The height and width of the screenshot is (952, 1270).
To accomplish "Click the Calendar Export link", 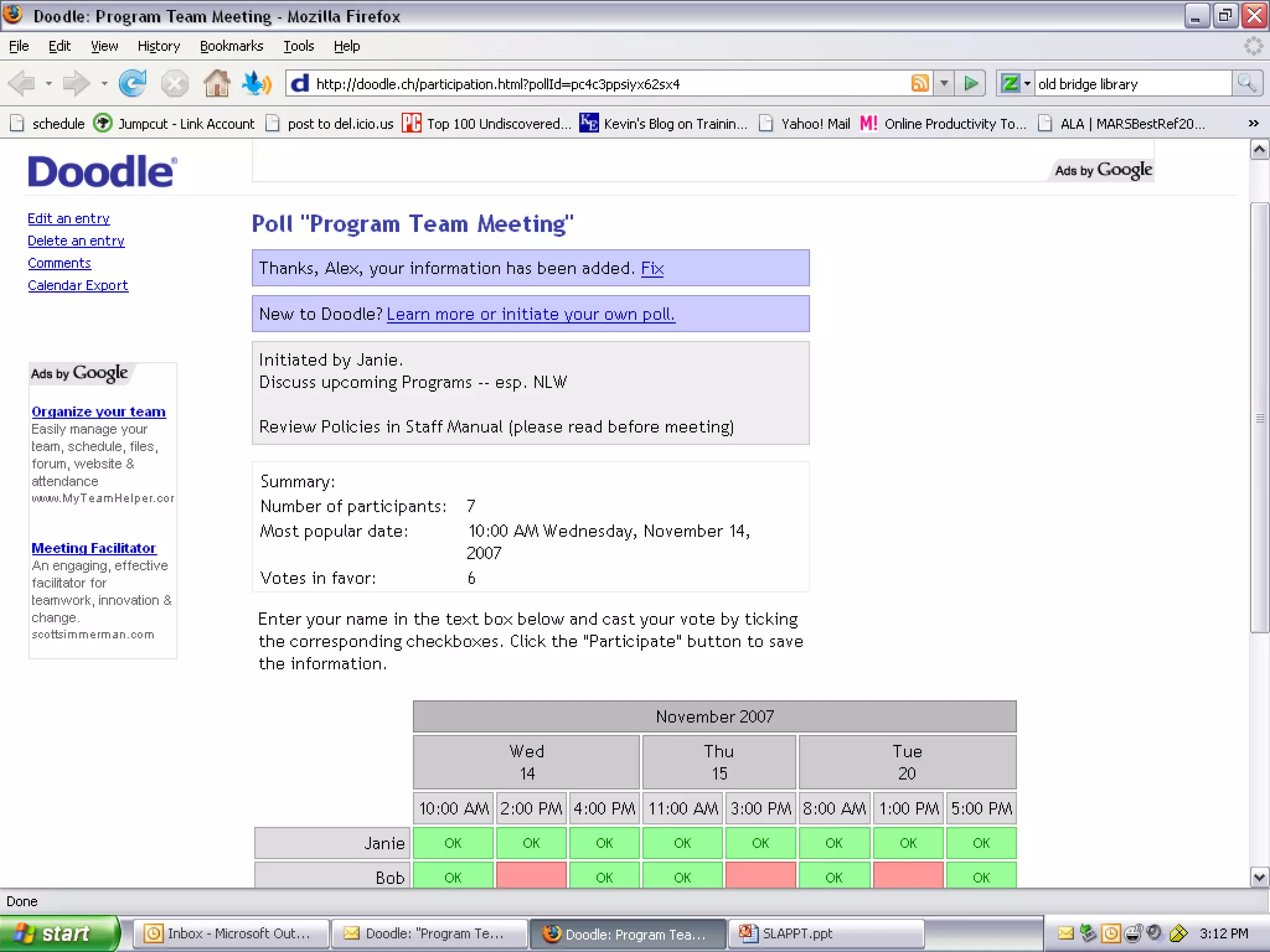I will [x=78, y=285].
